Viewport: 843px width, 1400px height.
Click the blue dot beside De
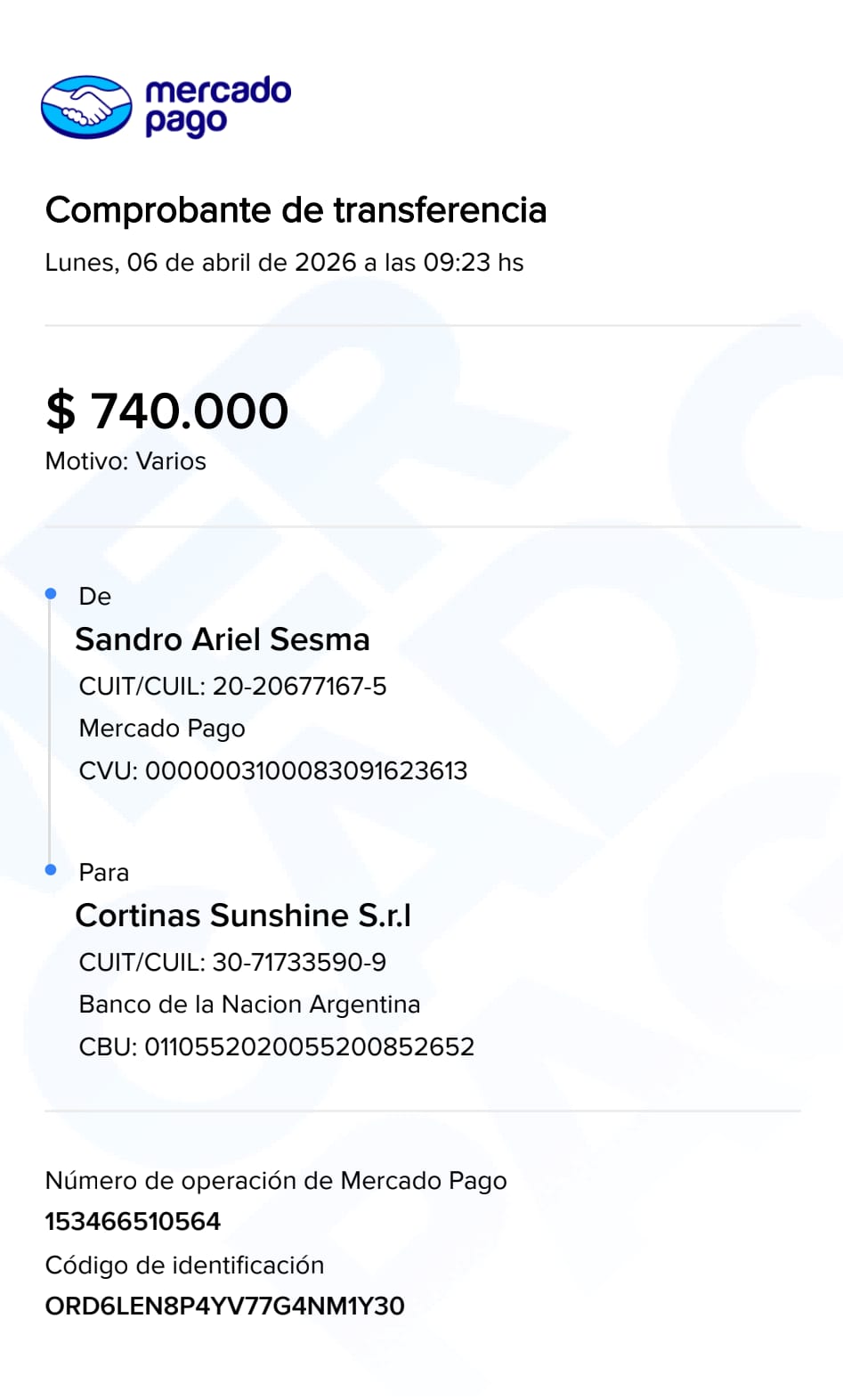[x=51, y=593]
